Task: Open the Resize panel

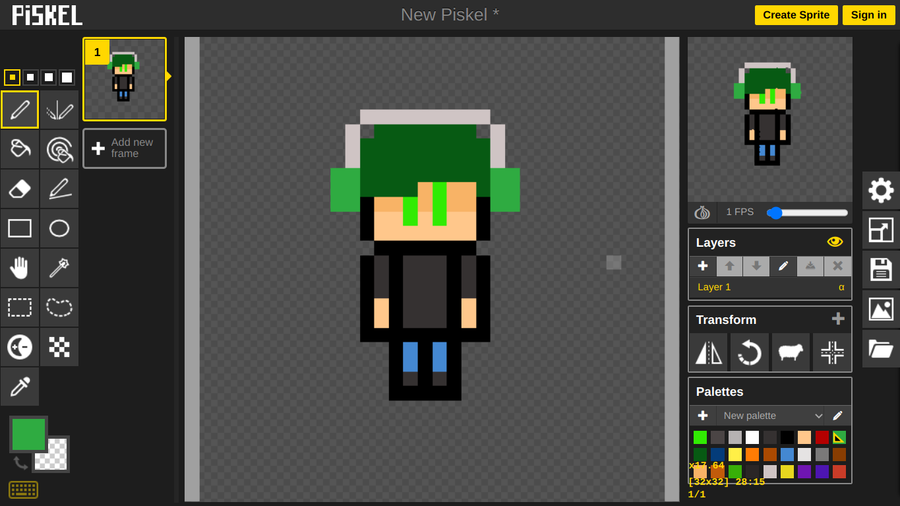Action: point(880,230)
